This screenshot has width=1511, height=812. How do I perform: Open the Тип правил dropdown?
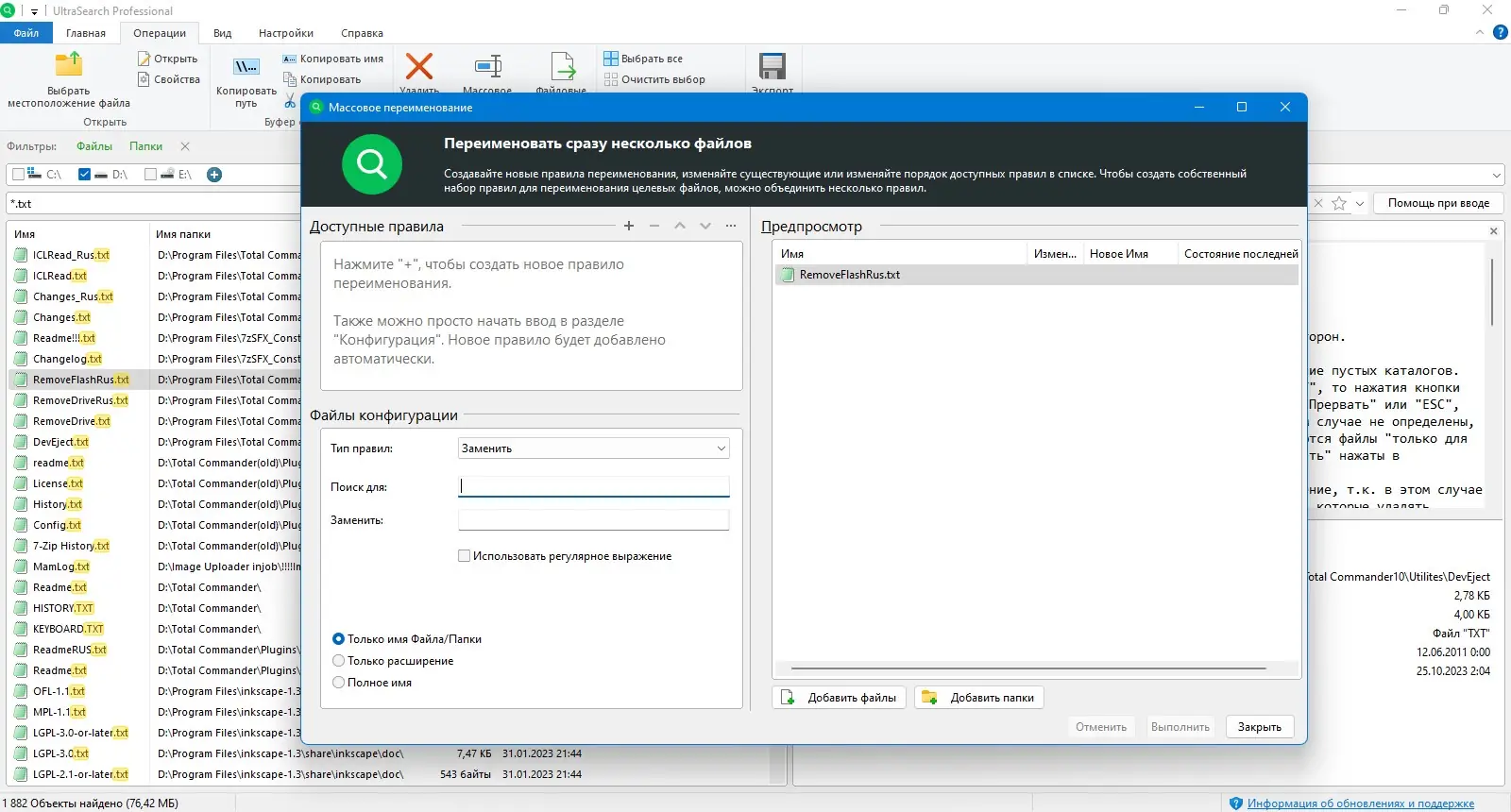(x=594, y=448)
